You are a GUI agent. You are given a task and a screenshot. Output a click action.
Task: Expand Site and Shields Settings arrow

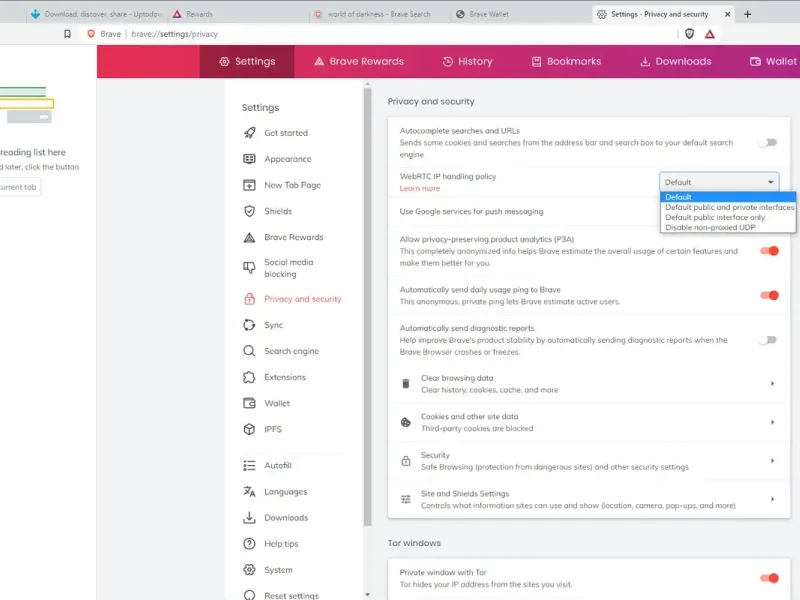click(772, 499)
